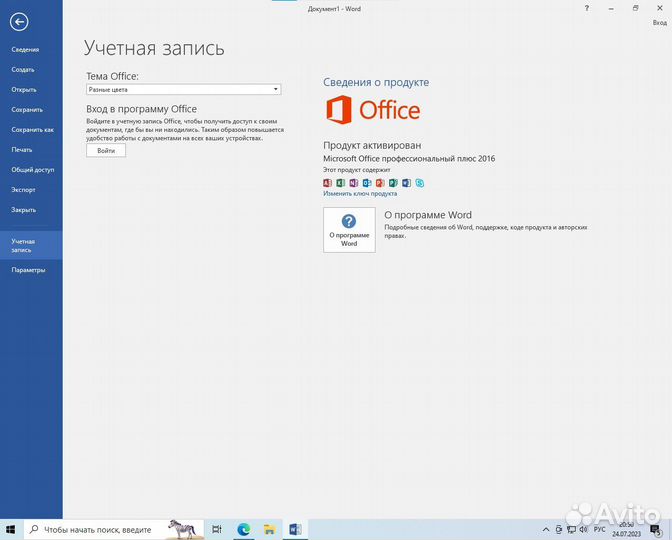The width and height of the screenshot is (672, 540).
Task: Launch Microsoft Edge from taskbar
Action: tap(243, 530)
